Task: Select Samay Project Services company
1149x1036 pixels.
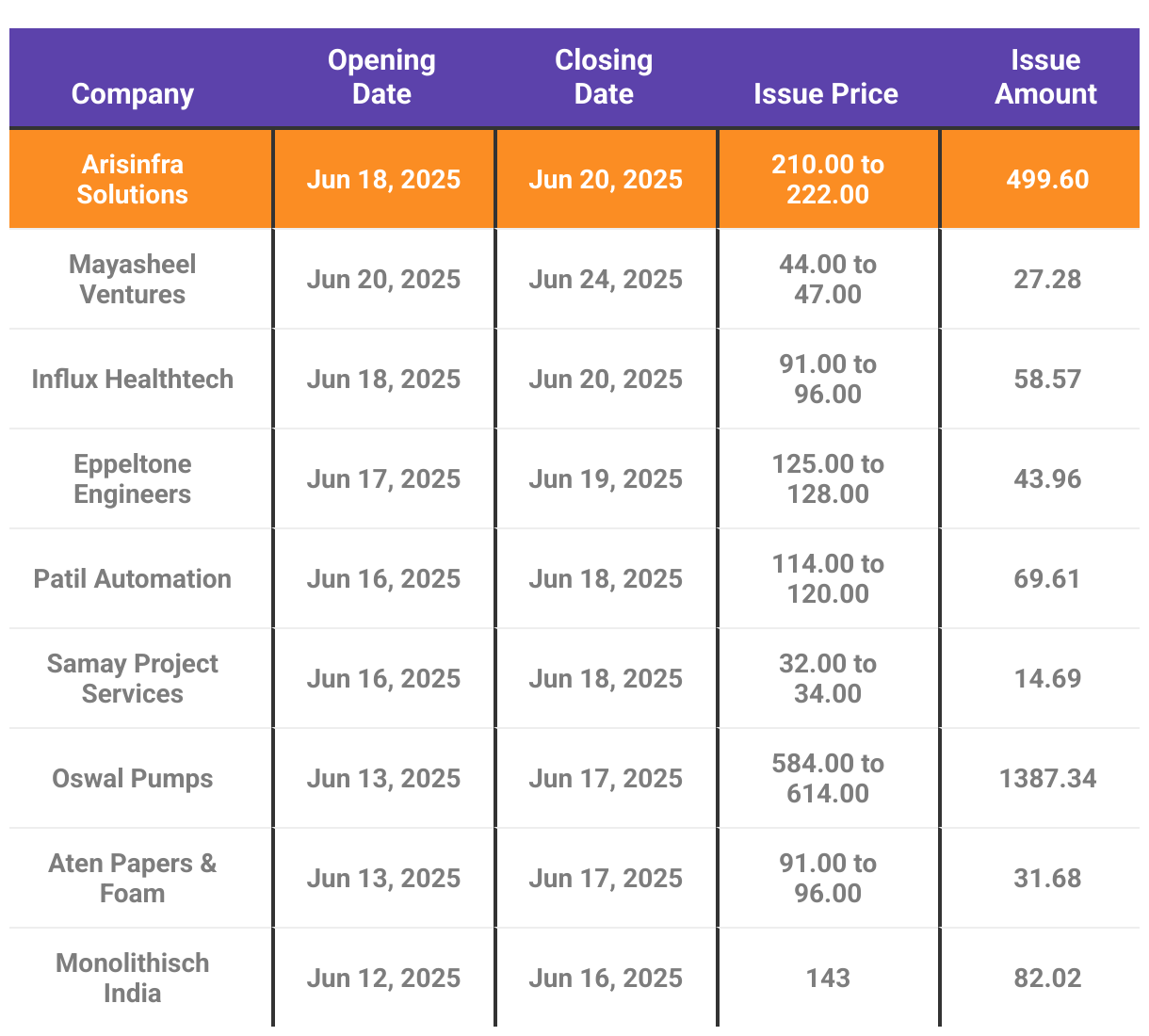Action: coord(133,678)
